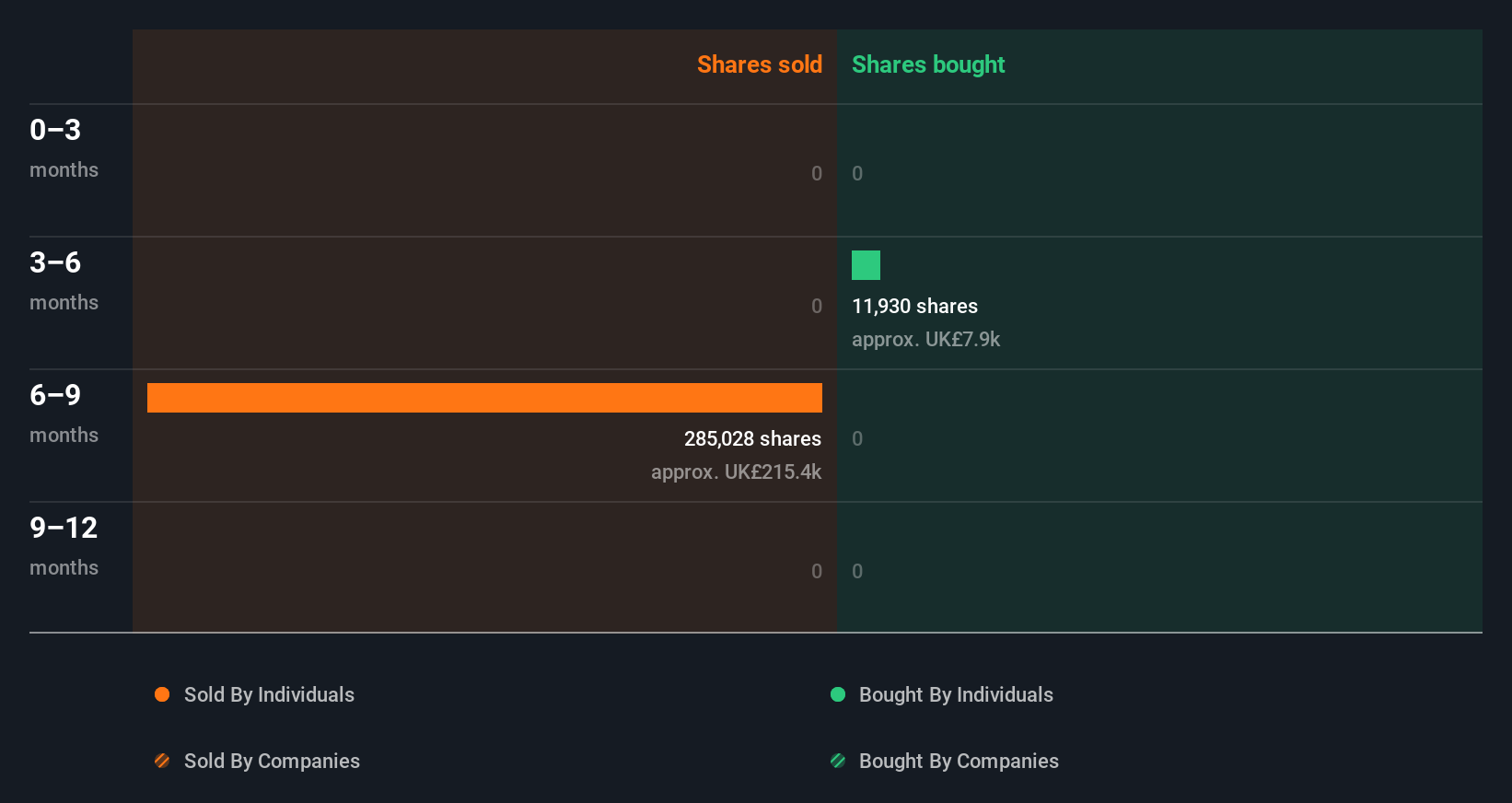Click the bought '0' in the 9–12 months row

857,571
